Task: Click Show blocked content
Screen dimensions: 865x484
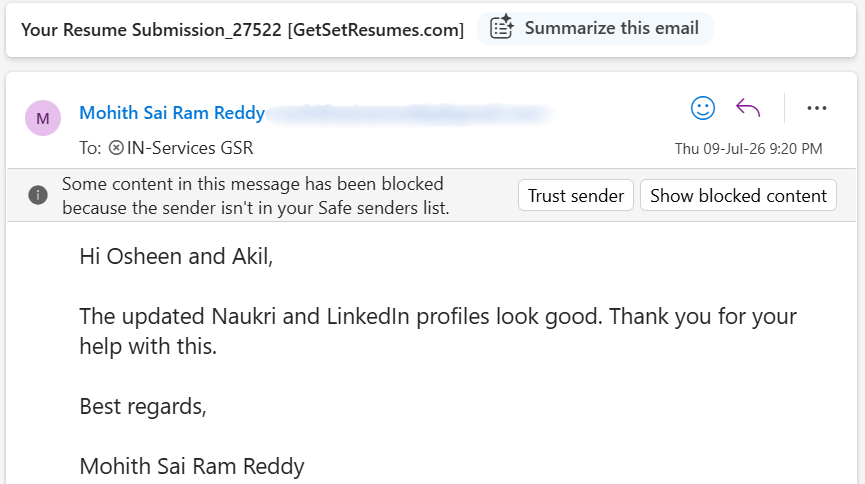Action: point(738,195)
